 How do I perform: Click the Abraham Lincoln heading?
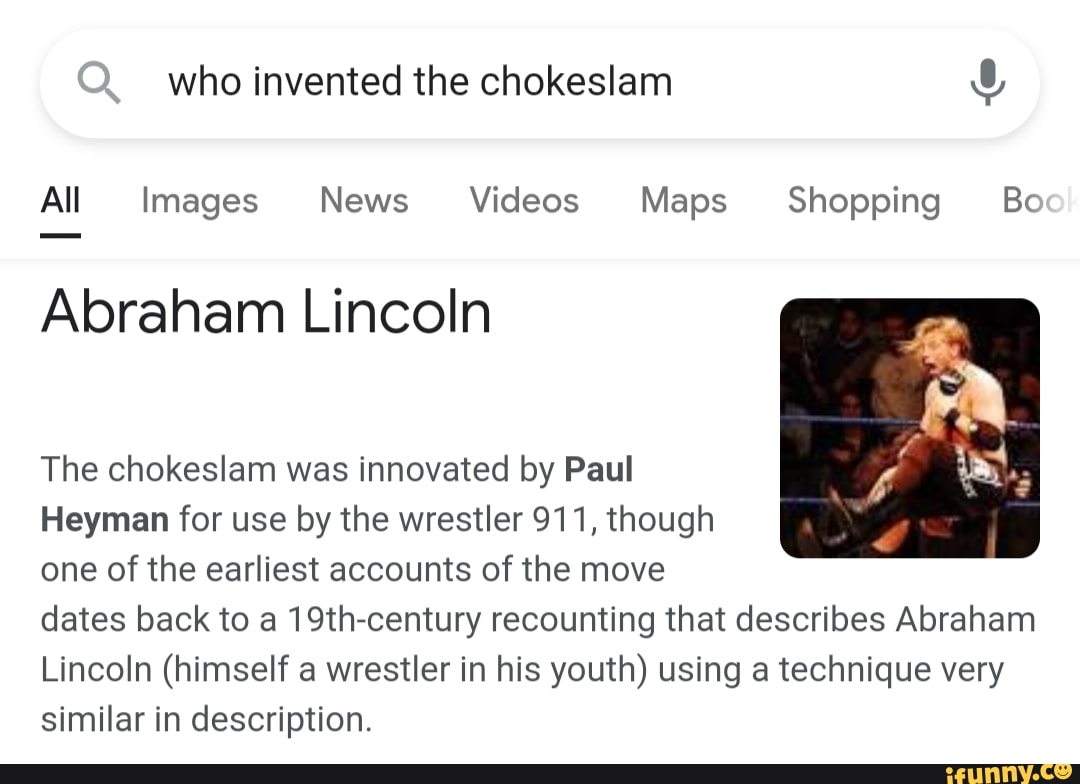pyautogui.click(x=265, y=311)
